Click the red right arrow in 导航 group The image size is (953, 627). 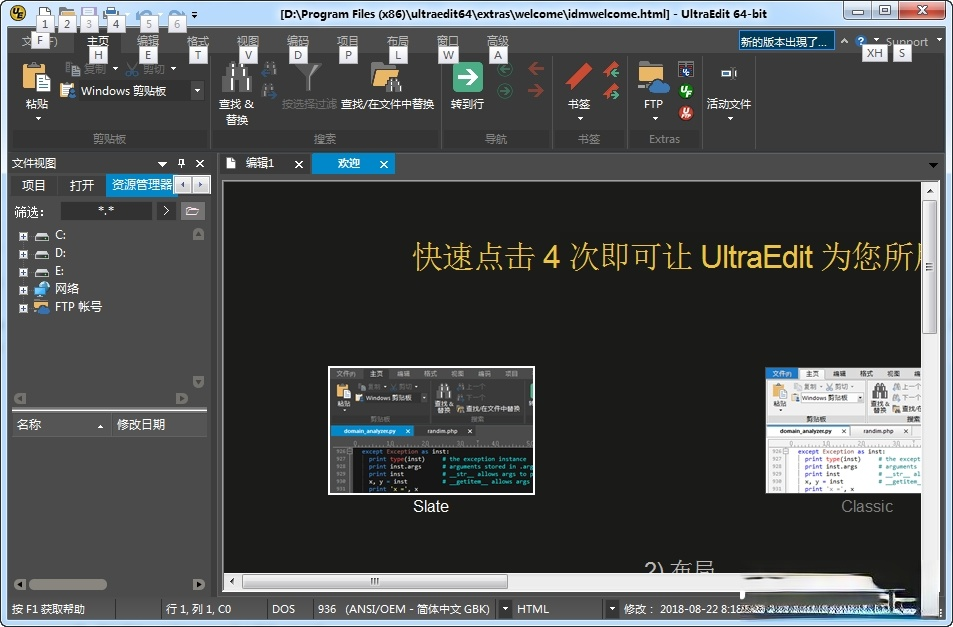535,91
